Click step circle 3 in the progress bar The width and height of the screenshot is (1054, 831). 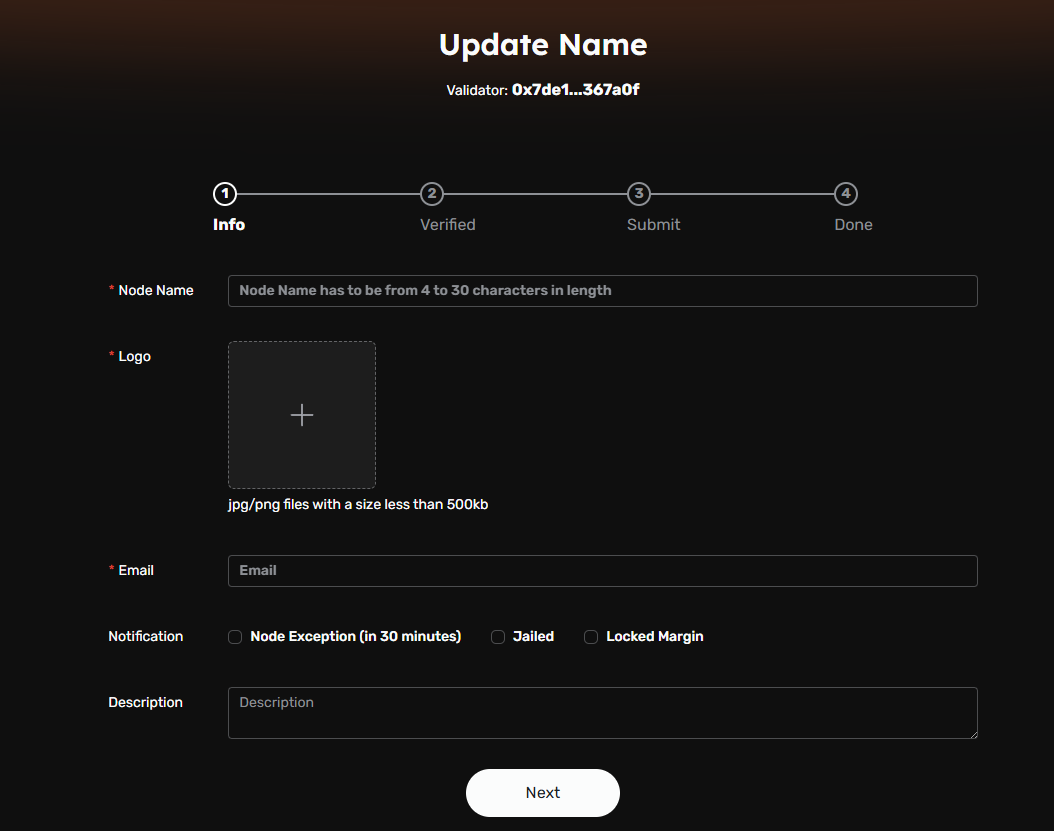[x=638, y=194]
